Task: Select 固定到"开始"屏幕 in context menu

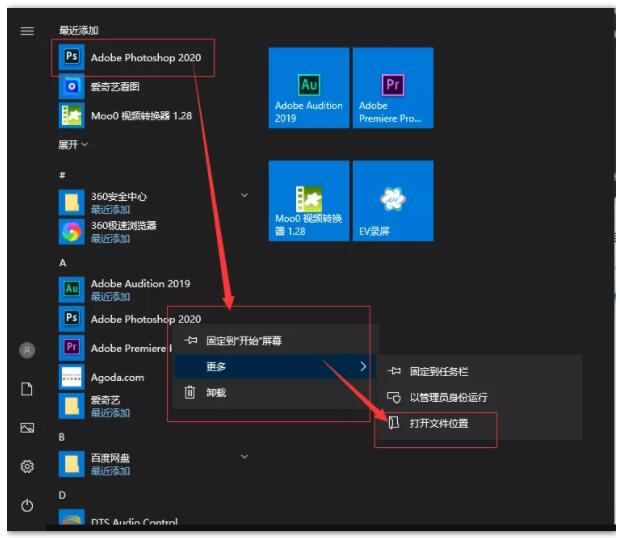Action: [x=244, y=340]
